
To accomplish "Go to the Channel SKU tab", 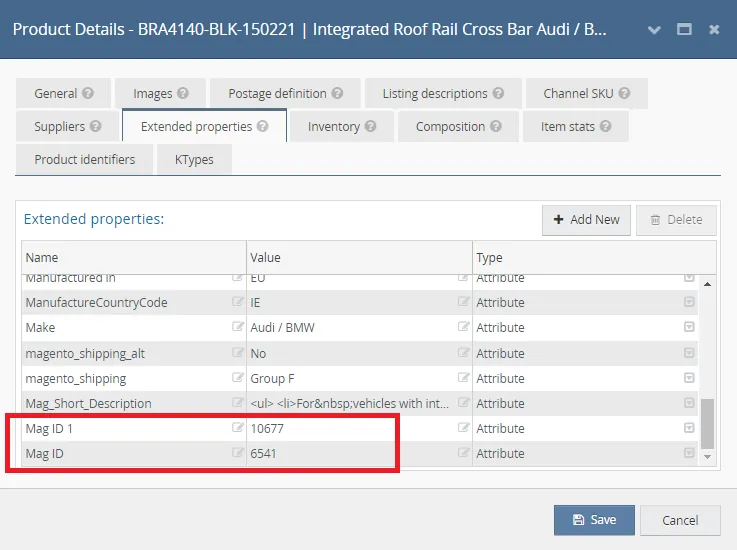I will [587, 93].
